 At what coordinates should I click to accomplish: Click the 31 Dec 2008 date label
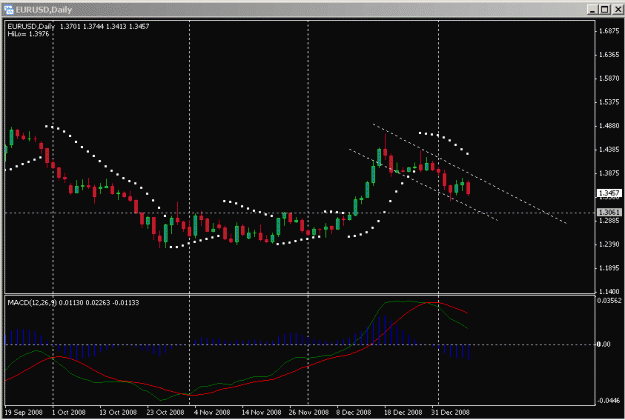click(450, 412)
